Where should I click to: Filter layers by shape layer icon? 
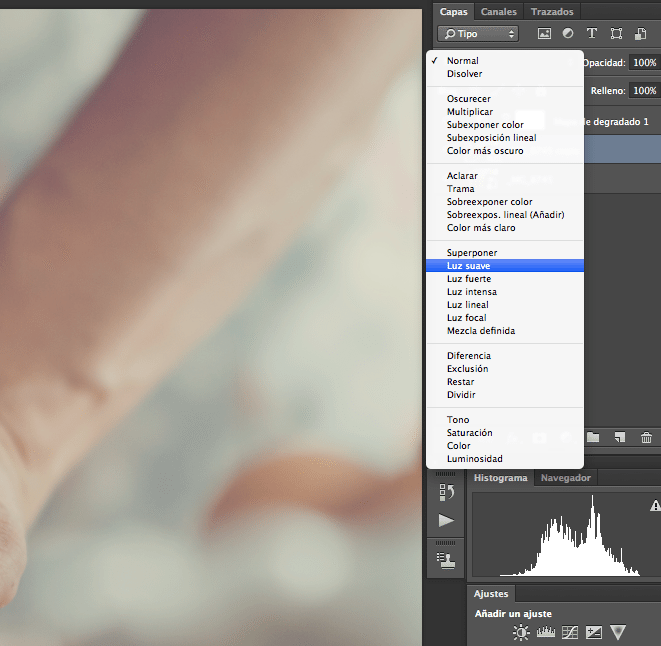pos(616,34)
